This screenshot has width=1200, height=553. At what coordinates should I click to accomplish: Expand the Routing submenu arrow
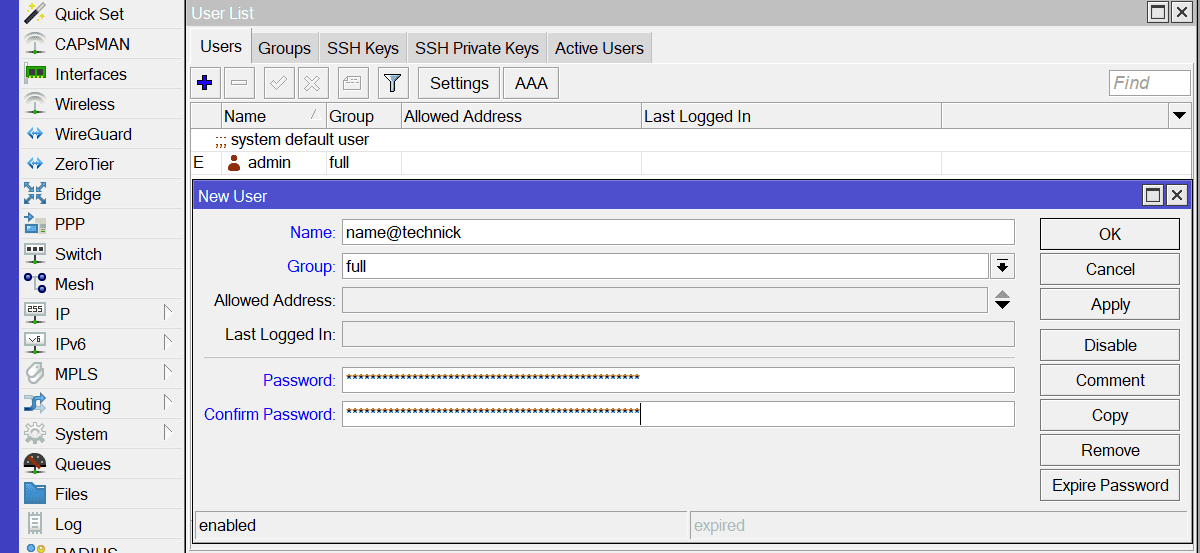[x=168, y=403]
